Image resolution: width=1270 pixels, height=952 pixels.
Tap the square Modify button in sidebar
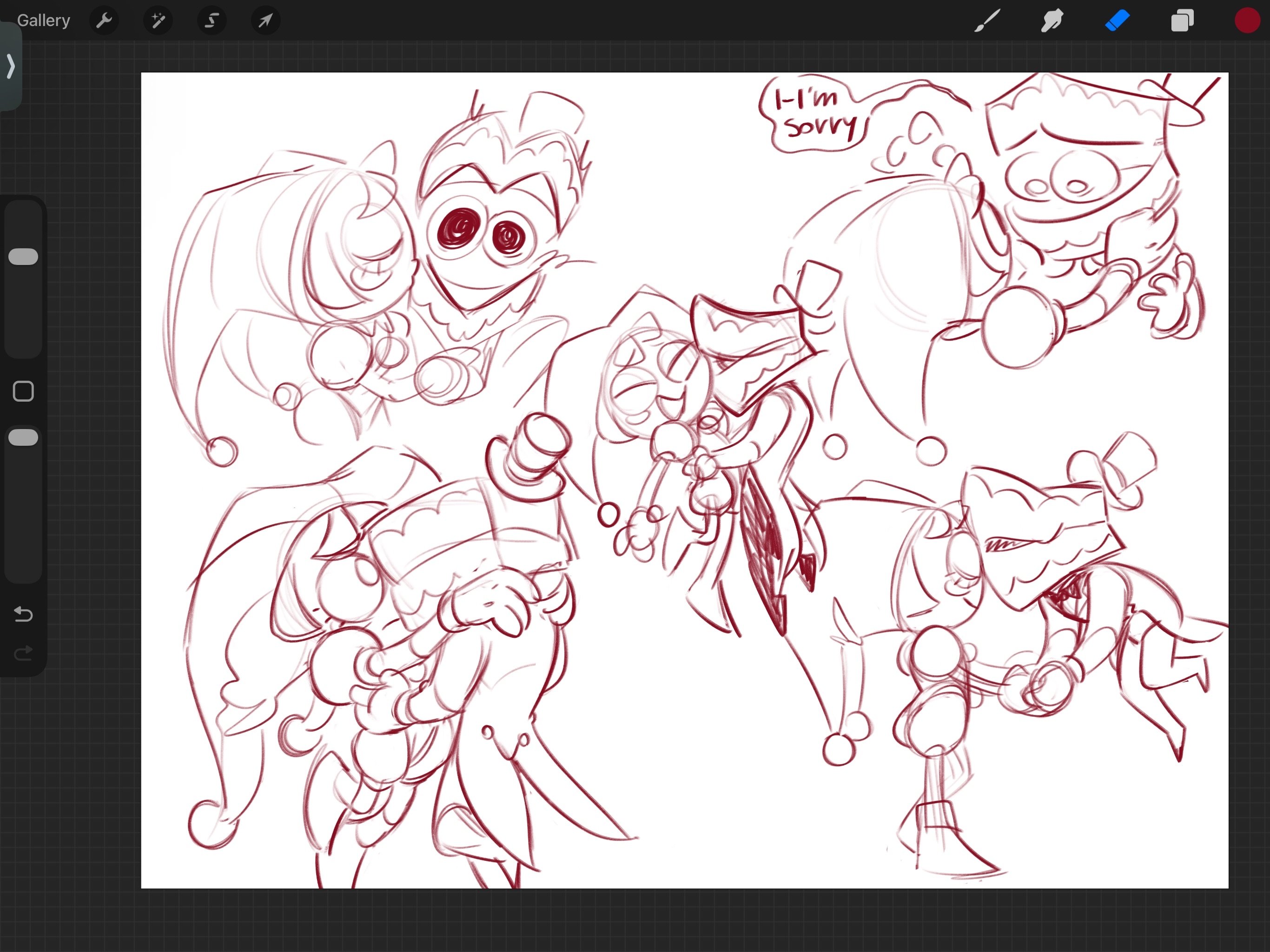coord(24,391)
